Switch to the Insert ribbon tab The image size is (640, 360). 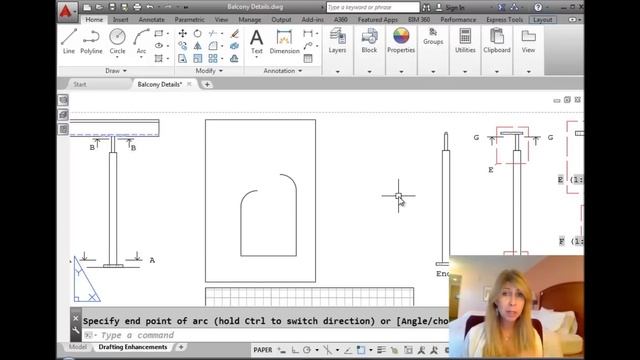coord(120,20)
